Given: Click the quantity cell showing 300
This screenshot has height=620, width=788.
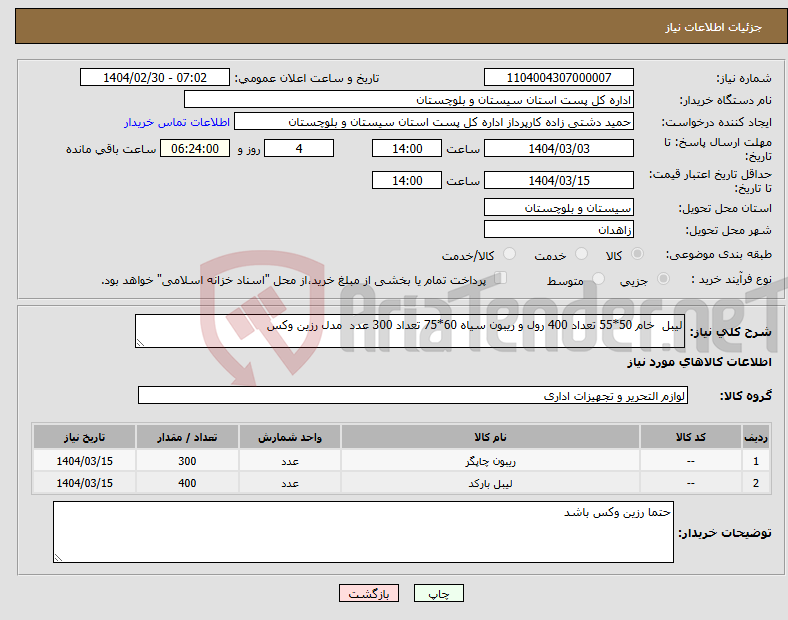Looking at the screenshot, I should 187,461.
